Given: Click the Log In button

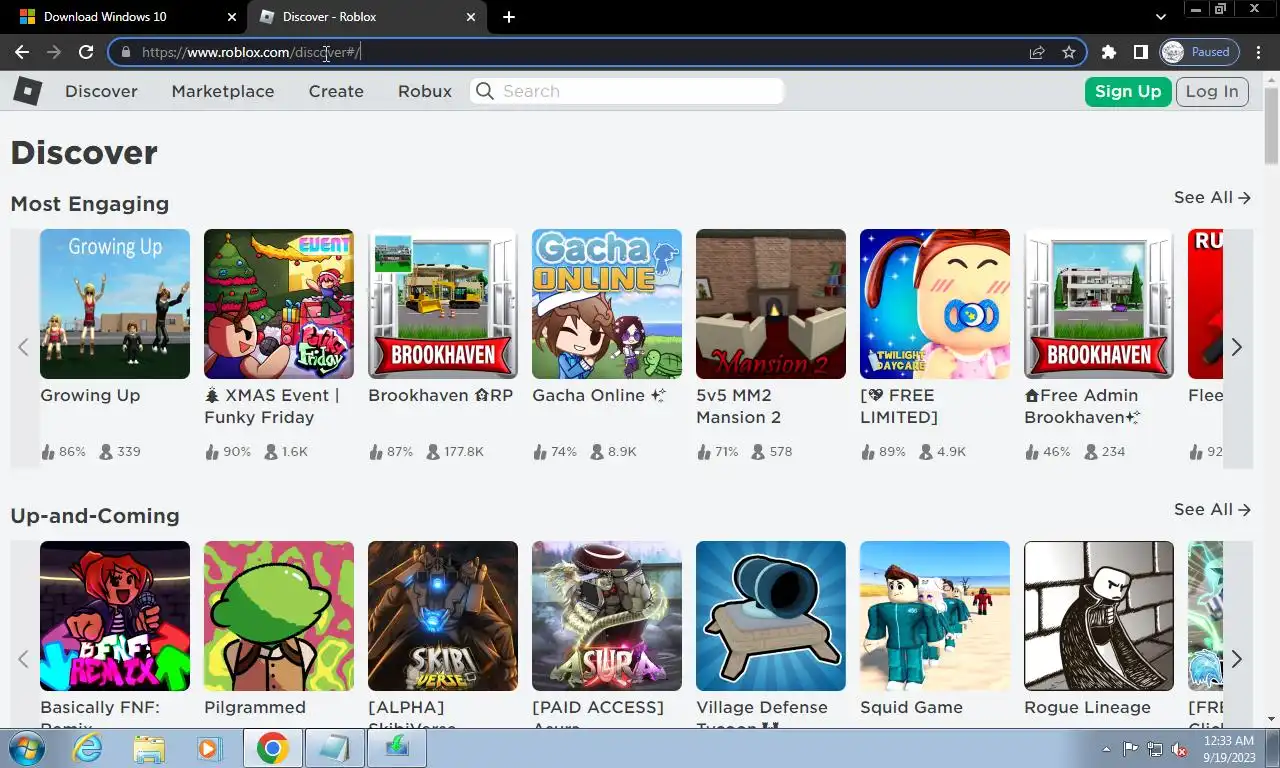Looking at the screenshot, I should click(x=1212, y=91).
